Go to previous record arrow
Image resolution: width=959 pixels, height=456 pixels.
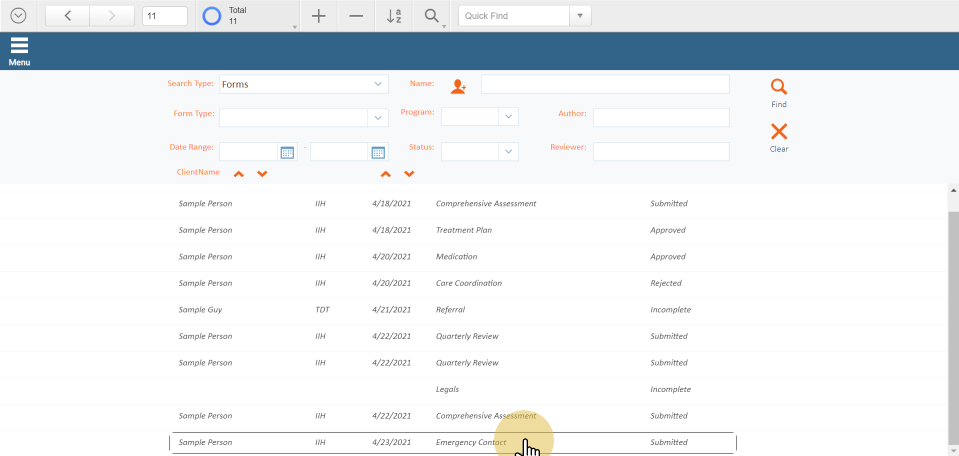pyautogui.click(x=67, y=16)
